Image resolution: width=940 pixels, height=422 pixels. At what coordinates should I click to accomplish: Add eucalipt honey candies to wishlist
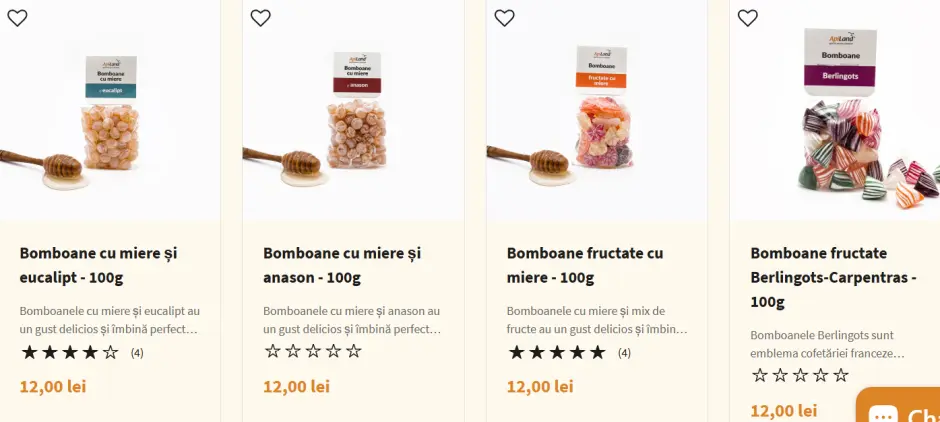pyautogui.click(x=17, y=18)
